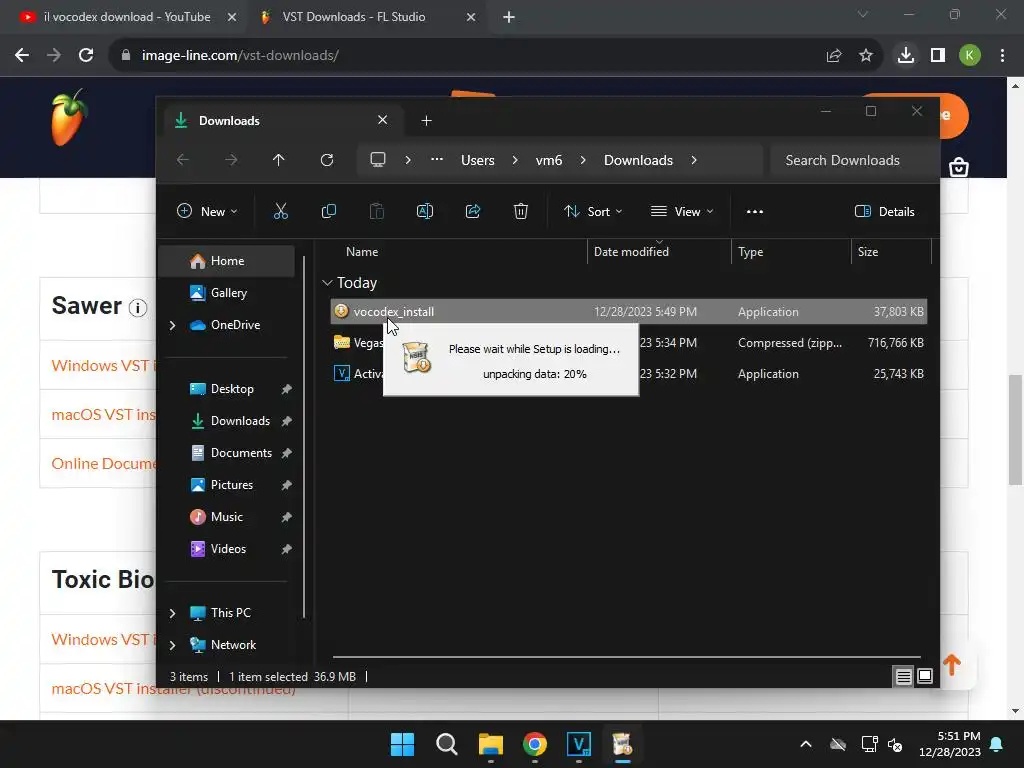Open OneDrive in the navigation pane

(235, 325)
